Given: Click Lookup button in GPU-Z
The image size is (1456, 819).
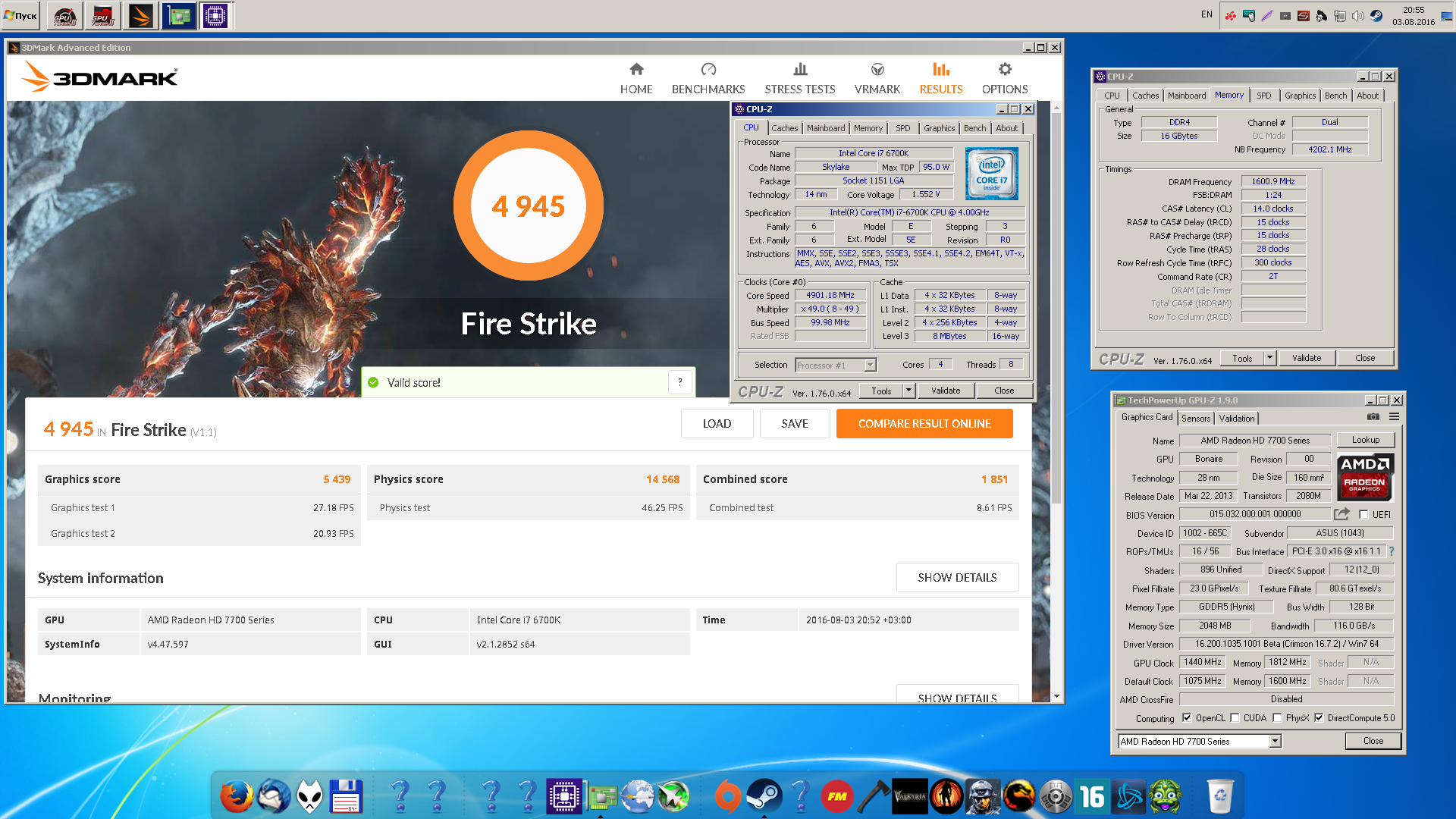Looking at the screenshot, I should tap(1366, 440).
